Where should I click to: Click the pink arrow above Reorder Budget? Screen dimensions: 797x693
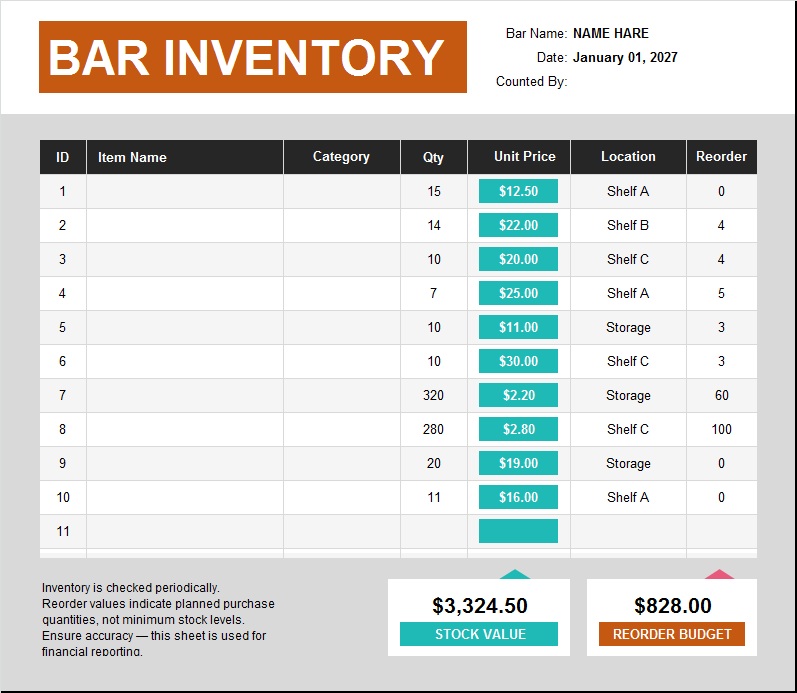[x=719, y=574]
